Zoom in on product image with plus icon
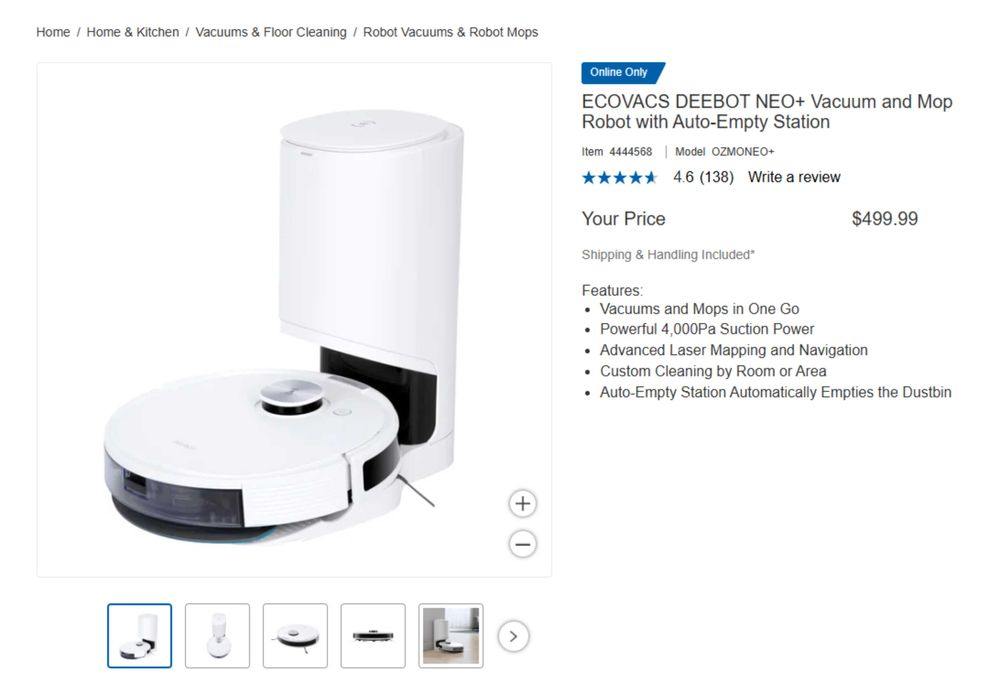The image size is (1000, 693). pos(522,504)
